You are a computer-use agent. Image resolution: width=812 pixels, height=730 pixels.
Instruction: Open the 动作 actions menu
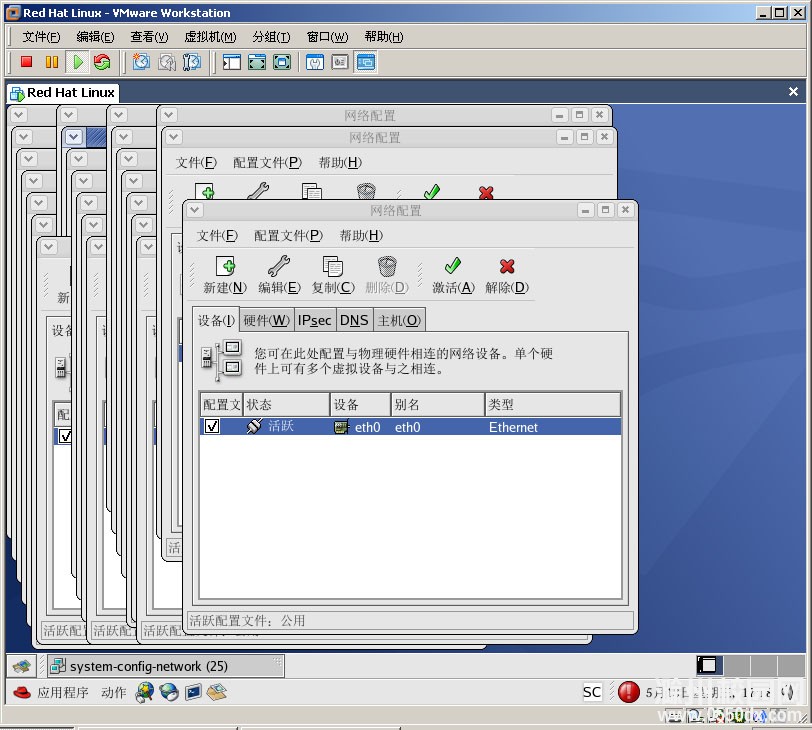[x=113, y=692]
